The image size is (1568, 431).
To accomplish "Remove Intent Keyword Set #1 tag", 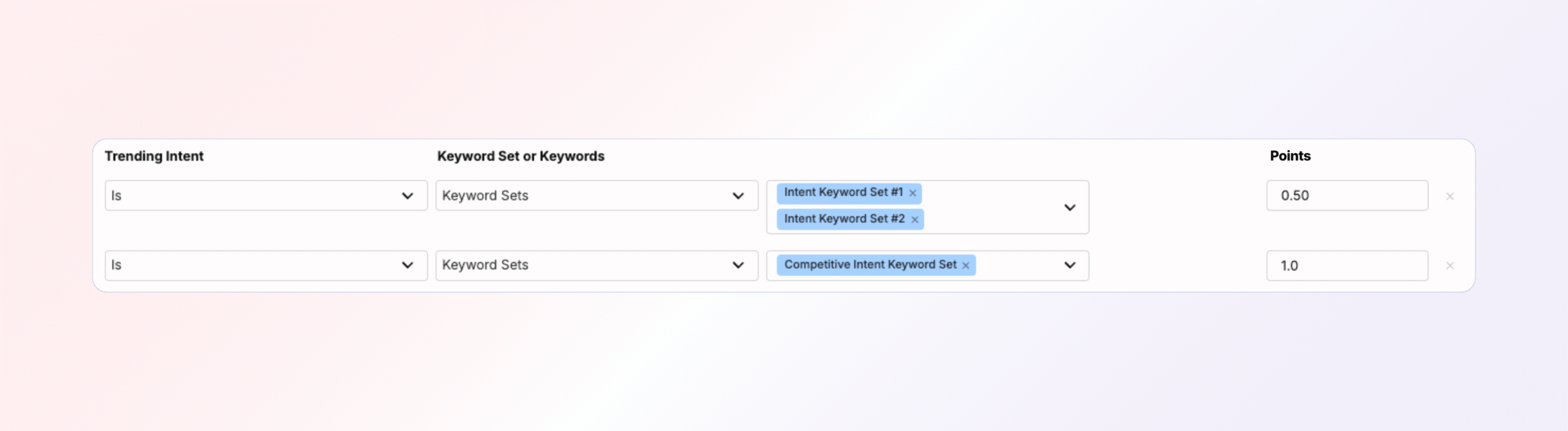I will pyautogui.click(x=913, y=193).
